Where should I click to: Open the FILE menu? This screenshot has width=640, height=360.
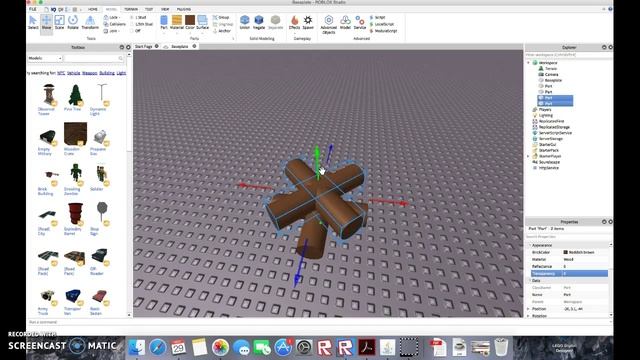pos(33,9)
